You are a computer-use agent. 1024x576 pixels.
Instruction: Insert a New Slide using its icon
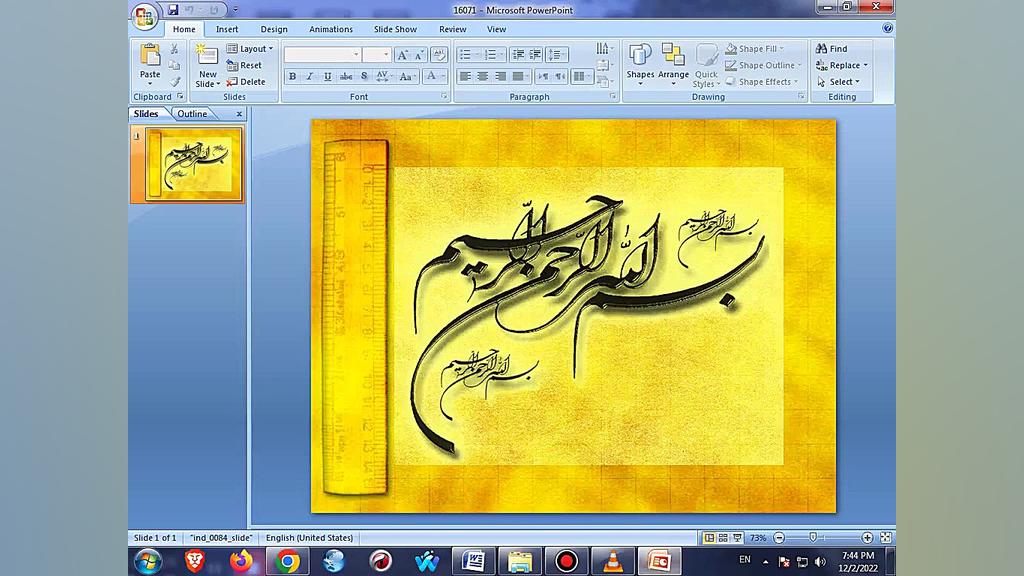point(207,56)
